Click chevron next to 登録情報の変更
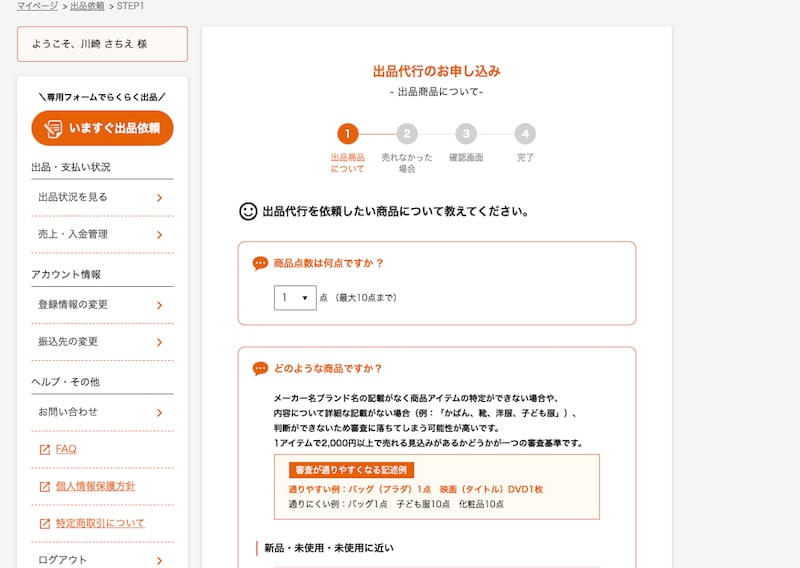 (x=160, y=305)
